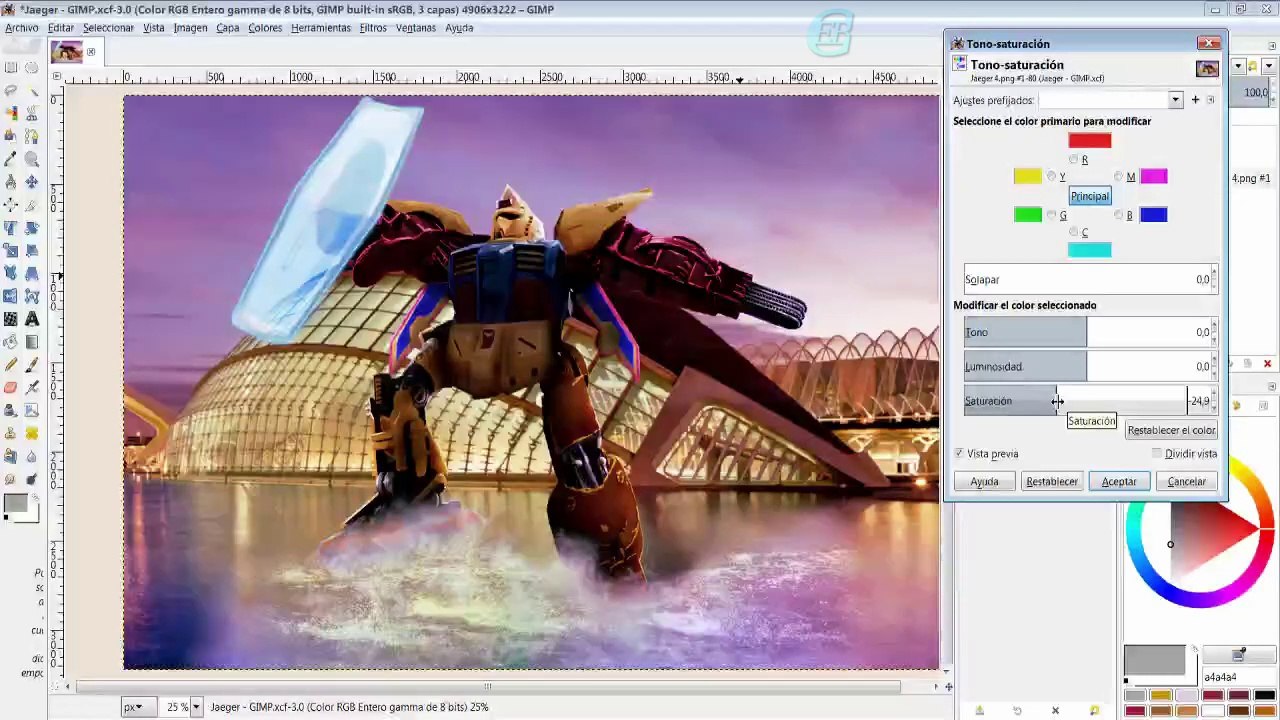This screenshot has height=720, width=1280.
Task: Select the G (green) primary color radio
Action: (1051, 215)
